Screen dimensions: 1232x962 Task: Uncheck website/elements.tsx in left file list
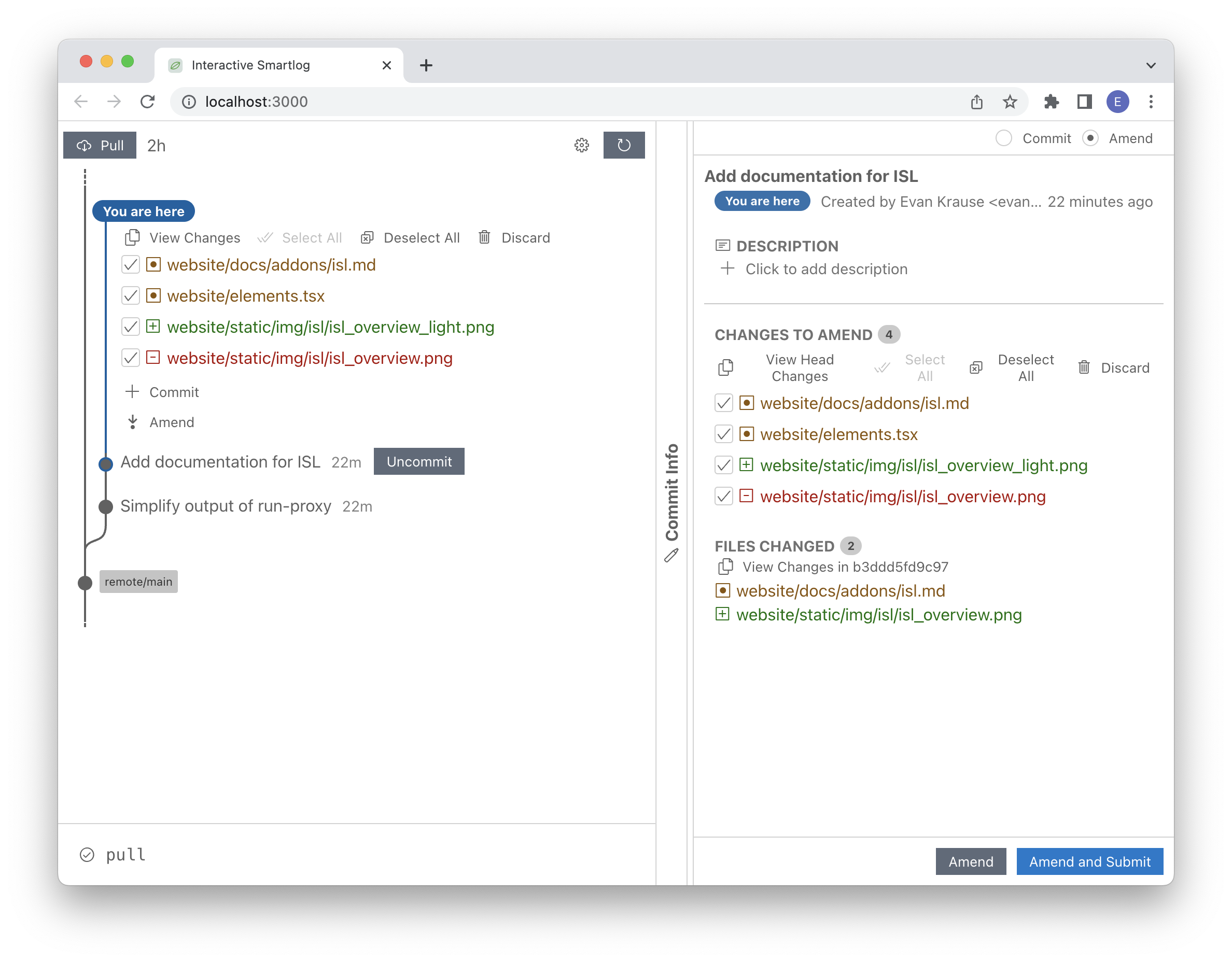pyautogui.click(x=130, y=295)
